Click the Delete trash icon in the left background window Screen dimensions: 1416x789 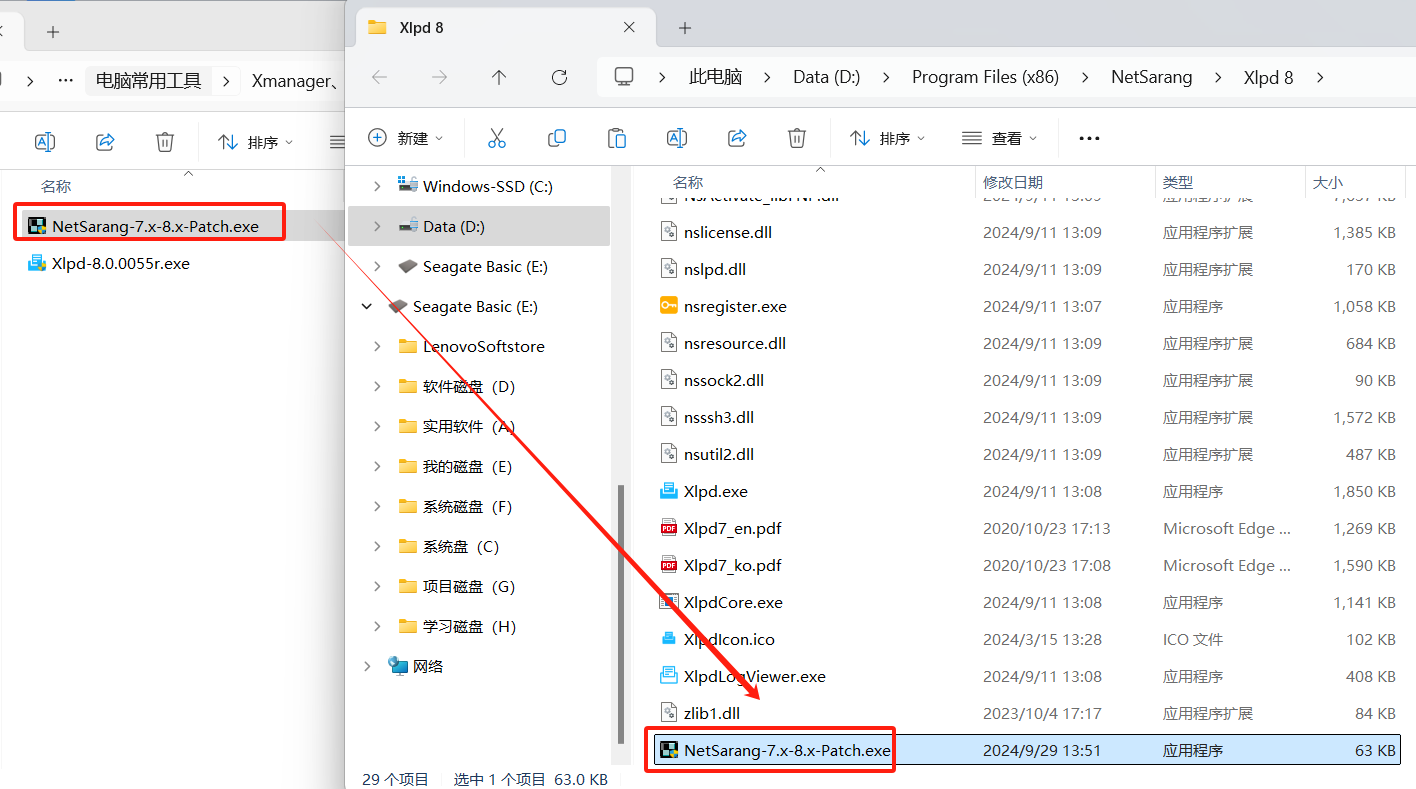click(165, 142)
